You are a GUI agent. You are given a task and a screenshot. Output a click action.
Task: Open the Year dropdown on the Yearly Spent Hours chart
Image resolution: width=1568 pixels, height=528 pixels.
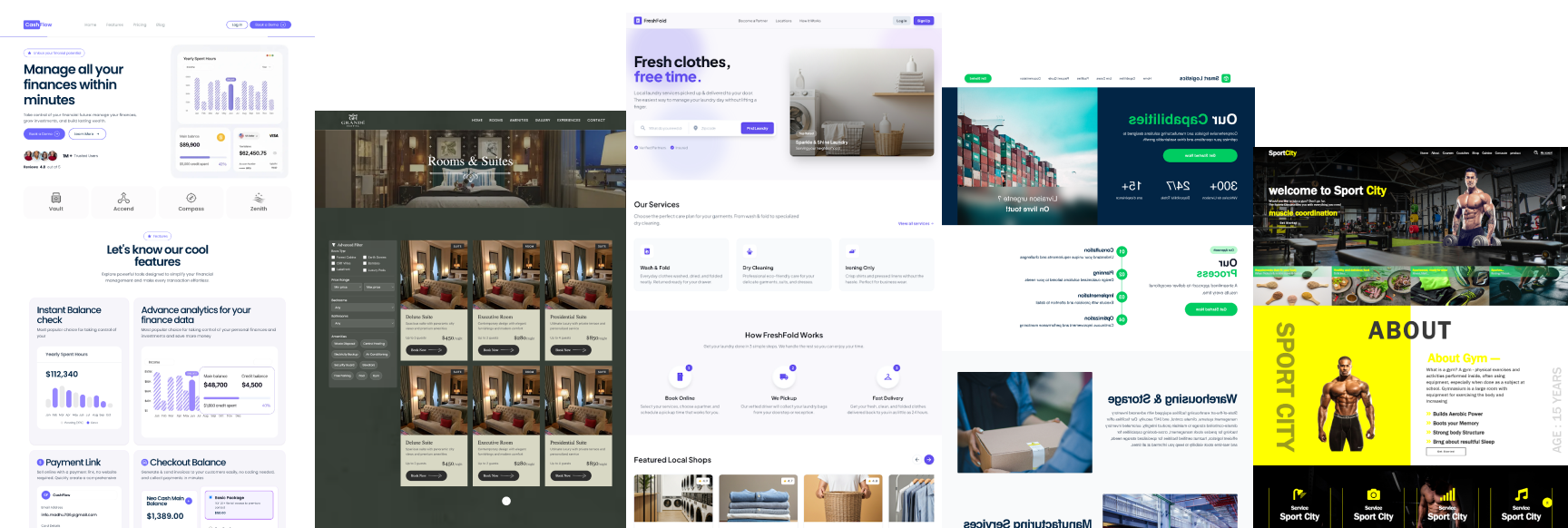pos(267,67)
